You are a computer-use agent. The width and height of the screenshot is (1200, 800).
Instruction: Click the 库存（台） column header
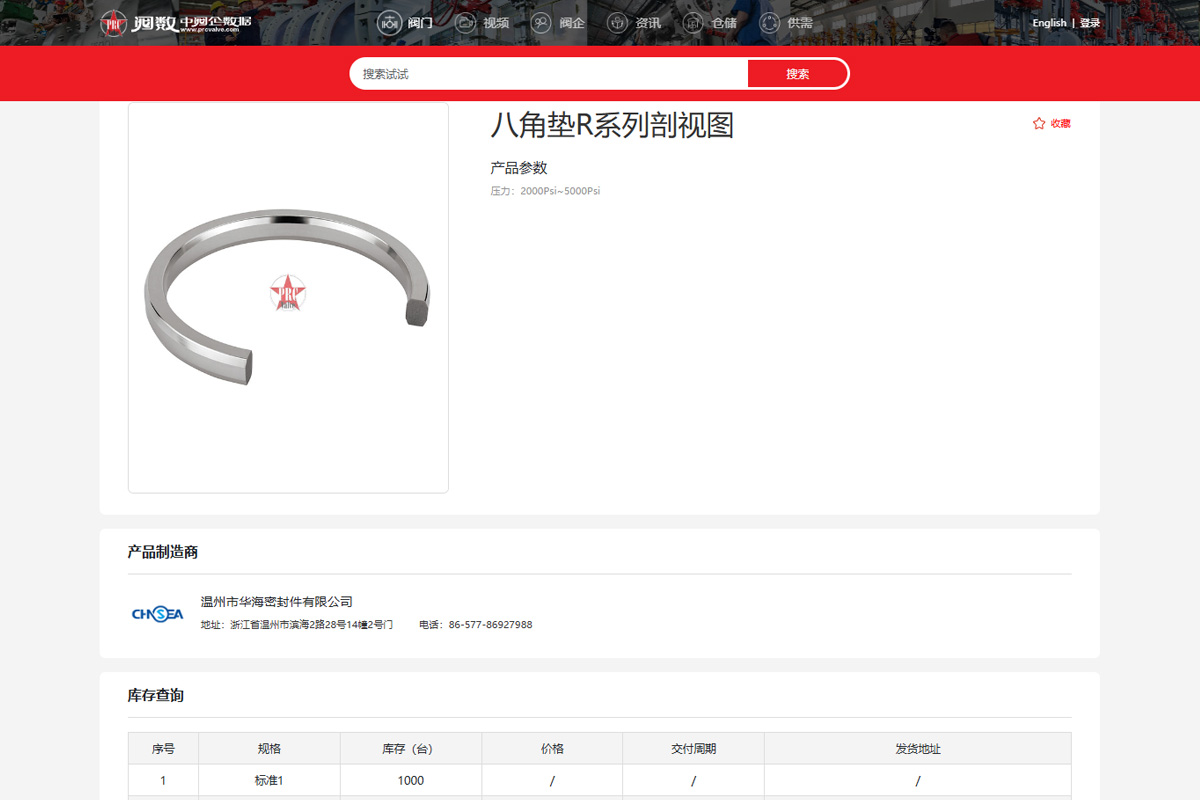(410, 748)
